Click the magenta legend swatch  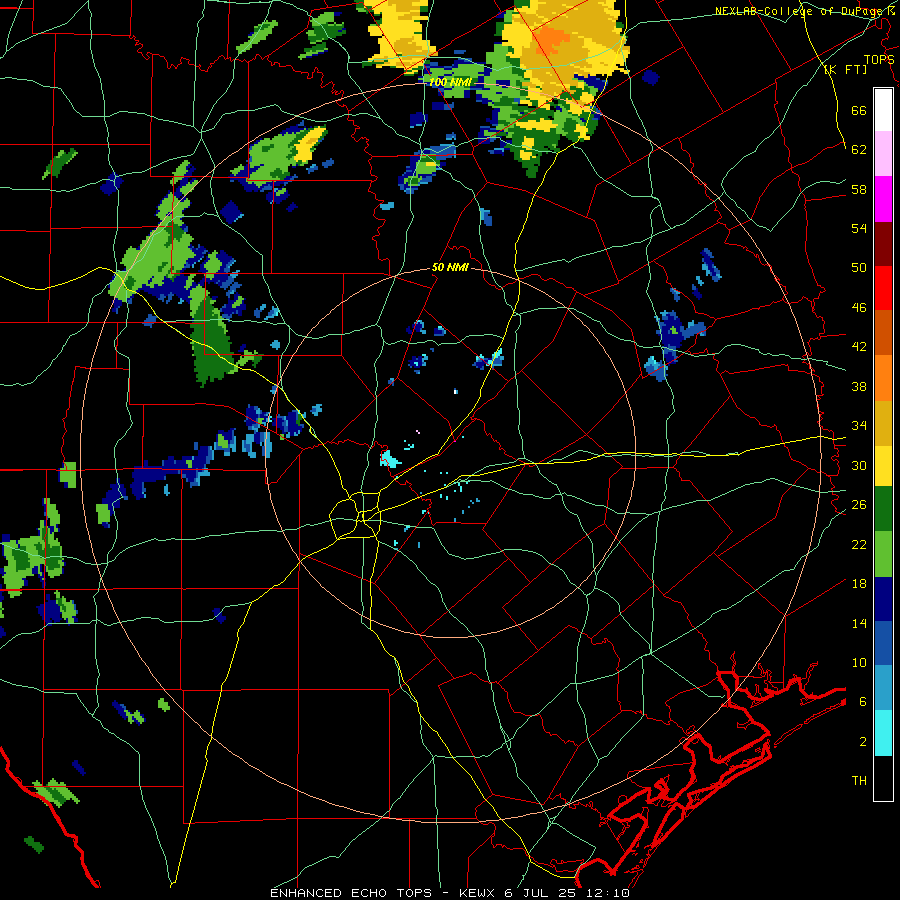tap(883, 199)
